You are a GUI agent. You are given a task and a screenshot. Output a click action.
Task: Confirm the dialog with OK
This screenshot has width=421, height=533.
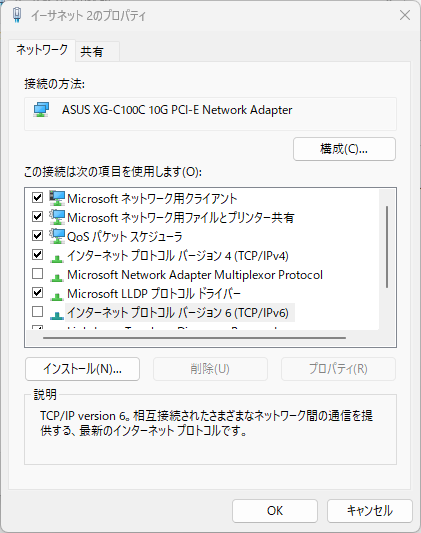[275, 511]
